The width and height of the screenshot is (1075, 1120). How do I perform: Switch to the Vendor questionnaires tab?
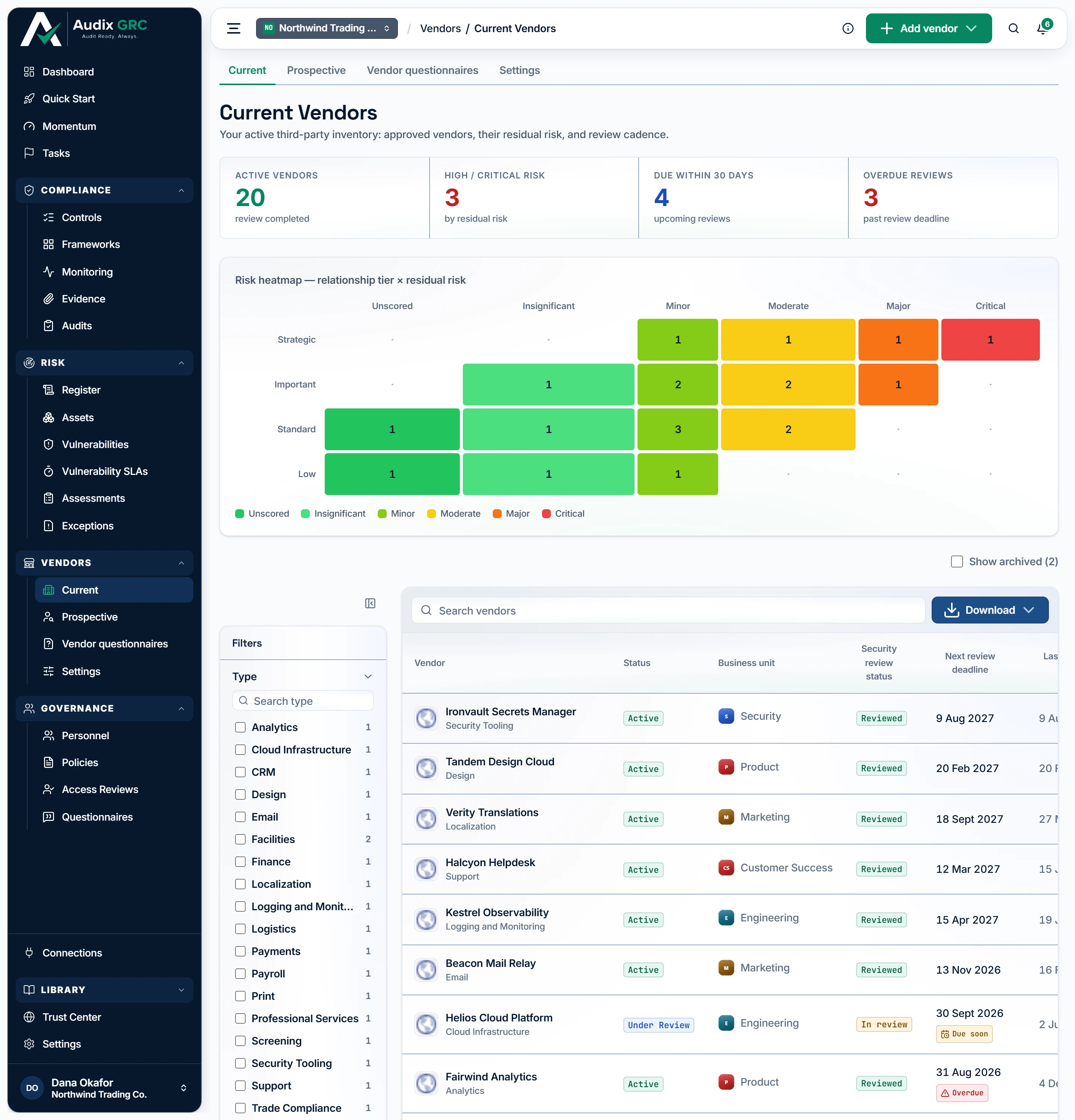(422, 70)
